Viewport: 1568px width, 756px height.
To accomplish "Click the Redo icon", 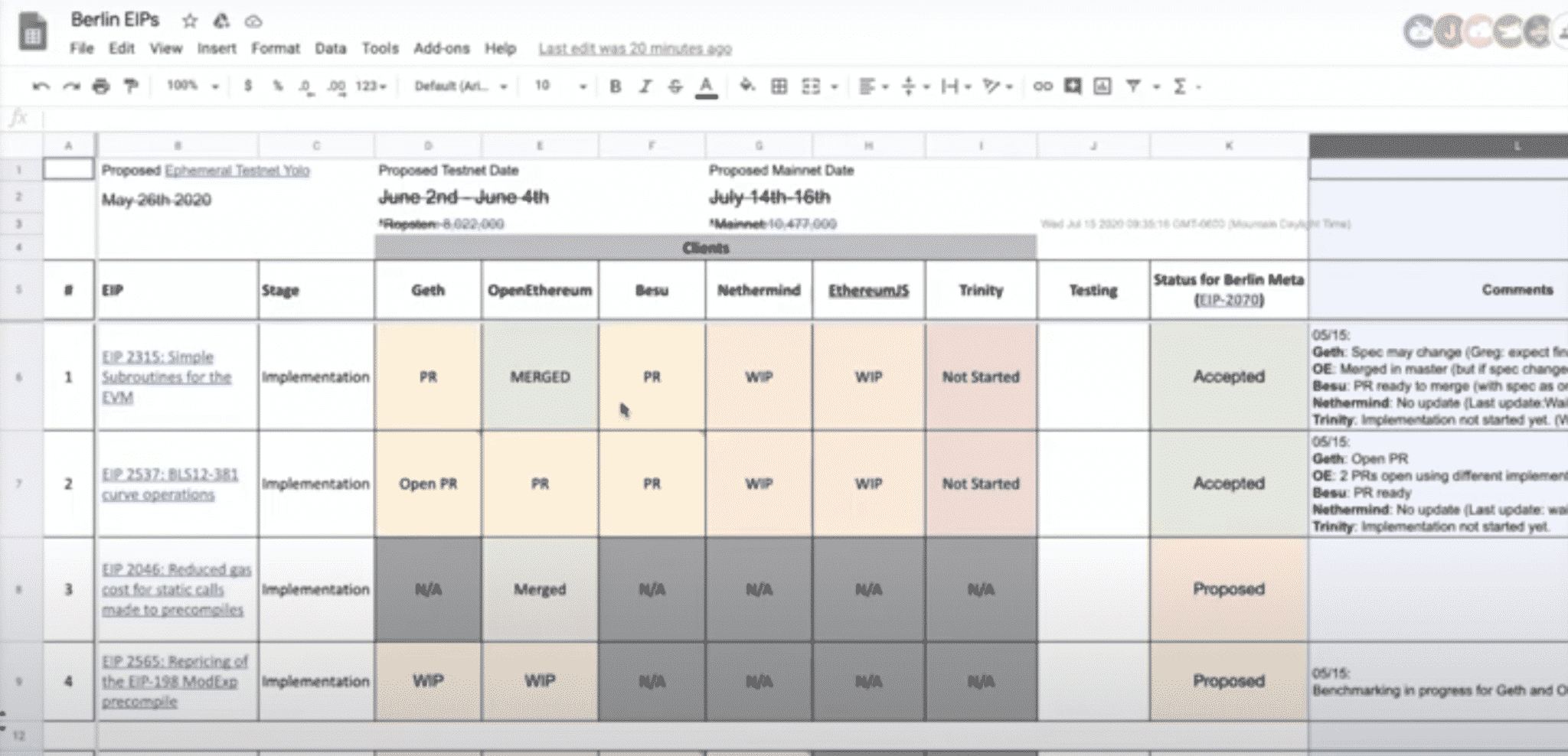I will click(71, 86).
